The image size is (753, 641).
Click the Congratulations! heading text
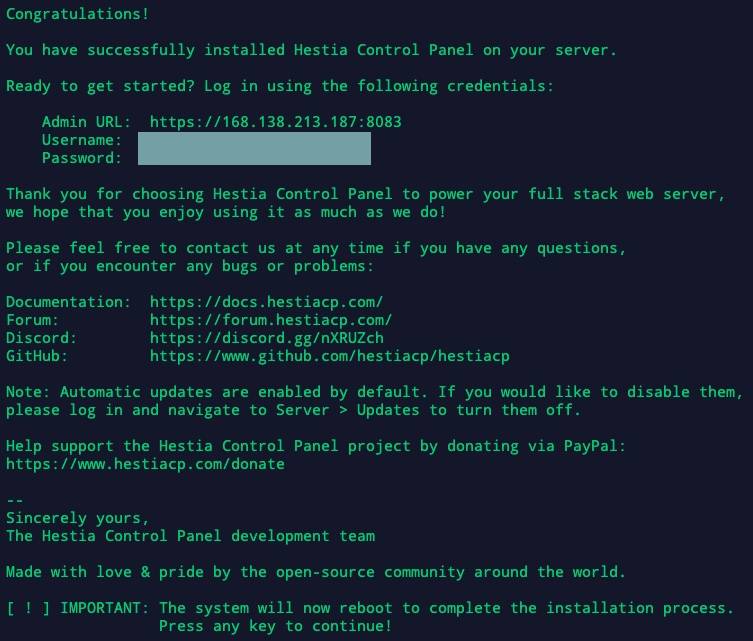77,14
